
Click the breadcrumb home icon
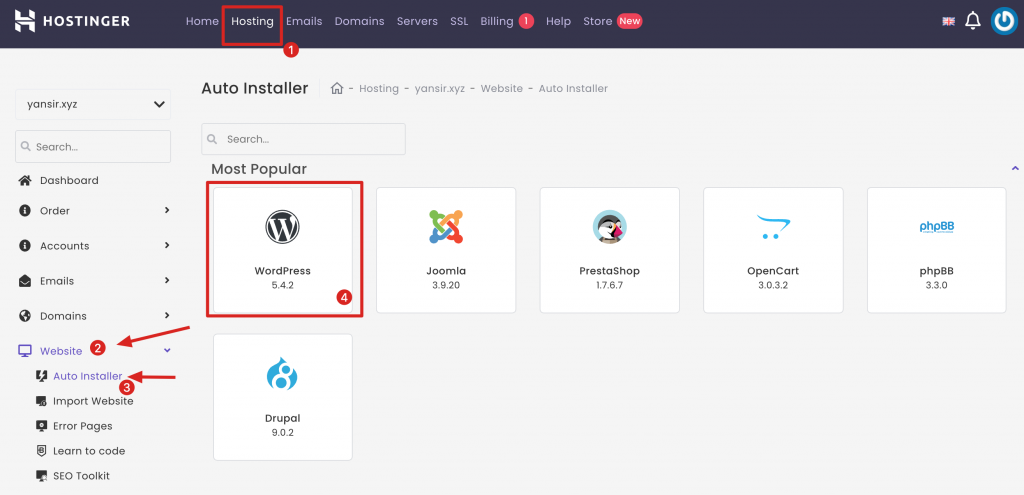(x=338, y=88)
